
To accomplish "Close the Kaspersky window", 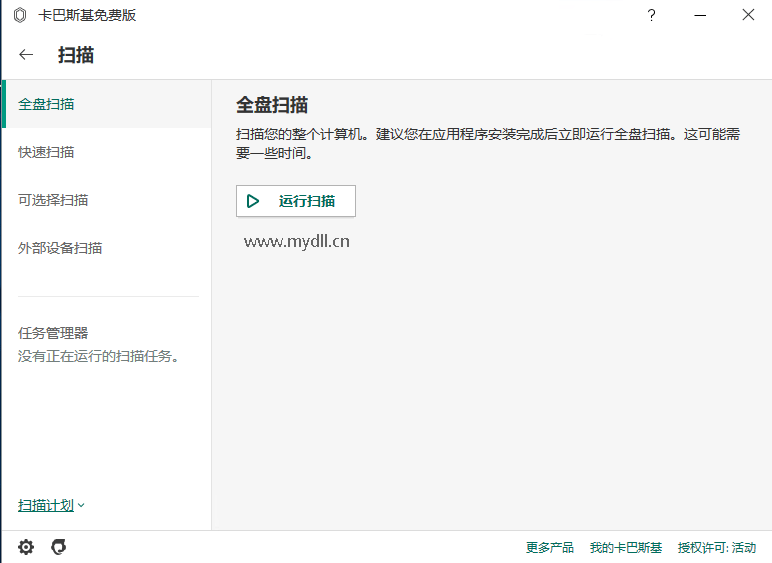I will tap(748, 15).
